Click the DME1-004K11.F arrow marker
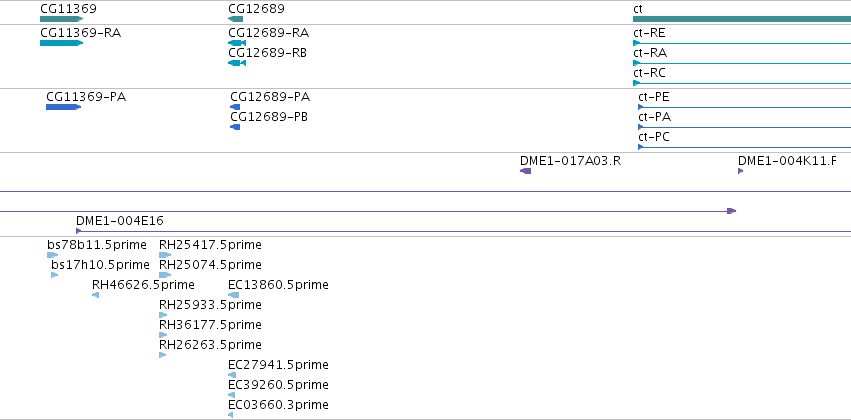 pos(740,171)
